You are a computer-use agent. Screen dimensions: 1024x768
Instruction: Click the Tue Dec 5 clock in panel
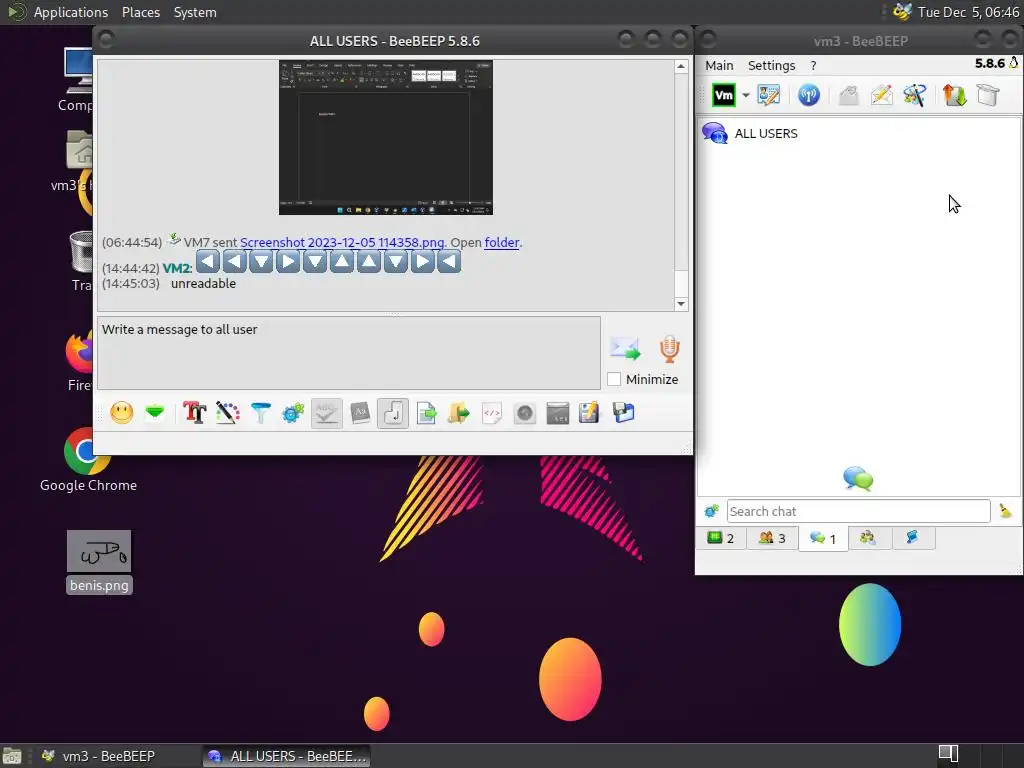pos(968,12)
